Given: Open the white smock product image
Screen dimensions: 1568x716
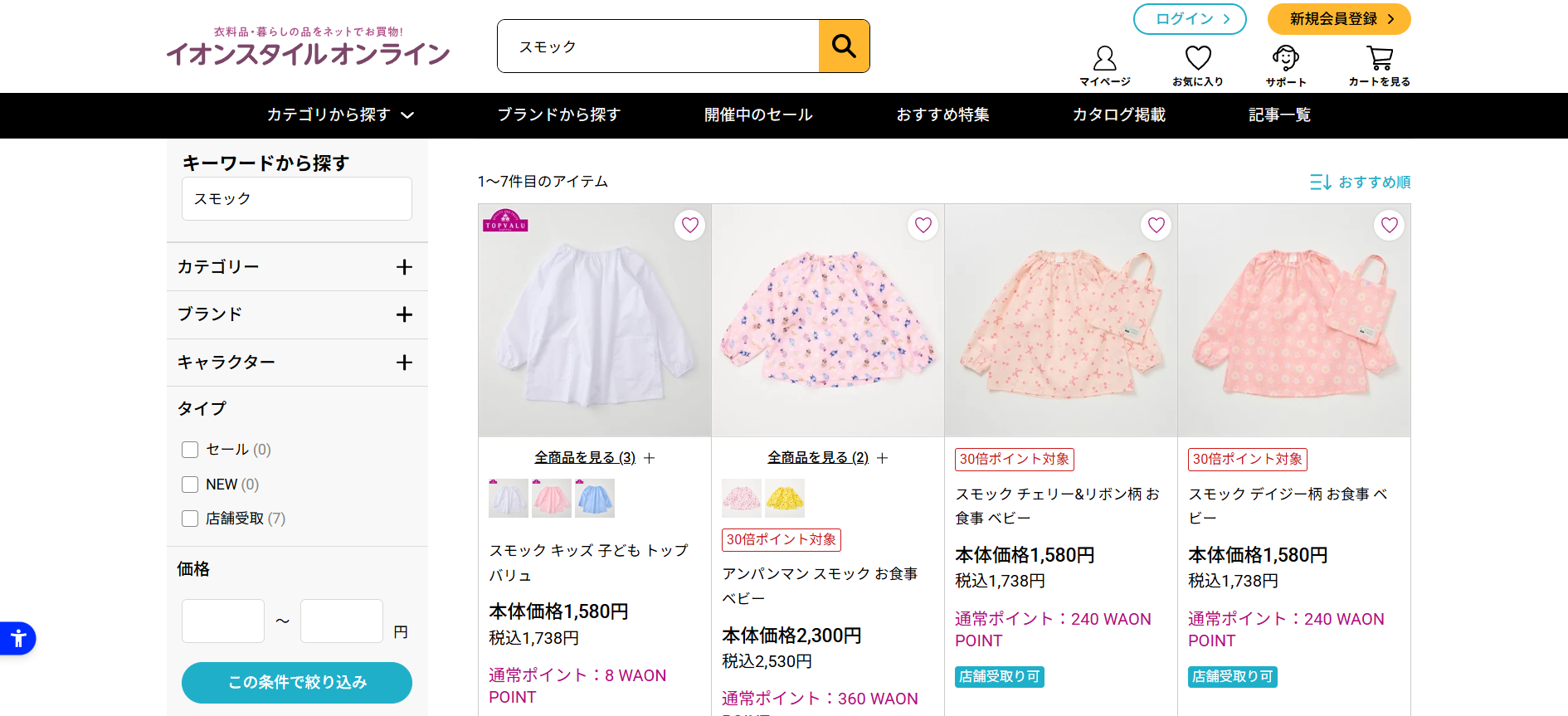Looking at the screenshot, I should click(x=595, y=320).
